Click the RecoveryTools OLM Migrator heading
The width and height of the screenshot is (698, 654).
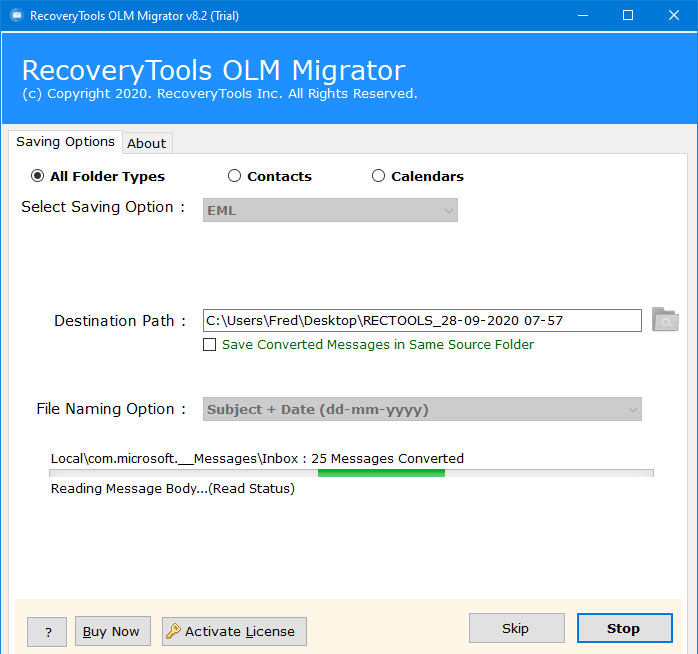point(214,70)
